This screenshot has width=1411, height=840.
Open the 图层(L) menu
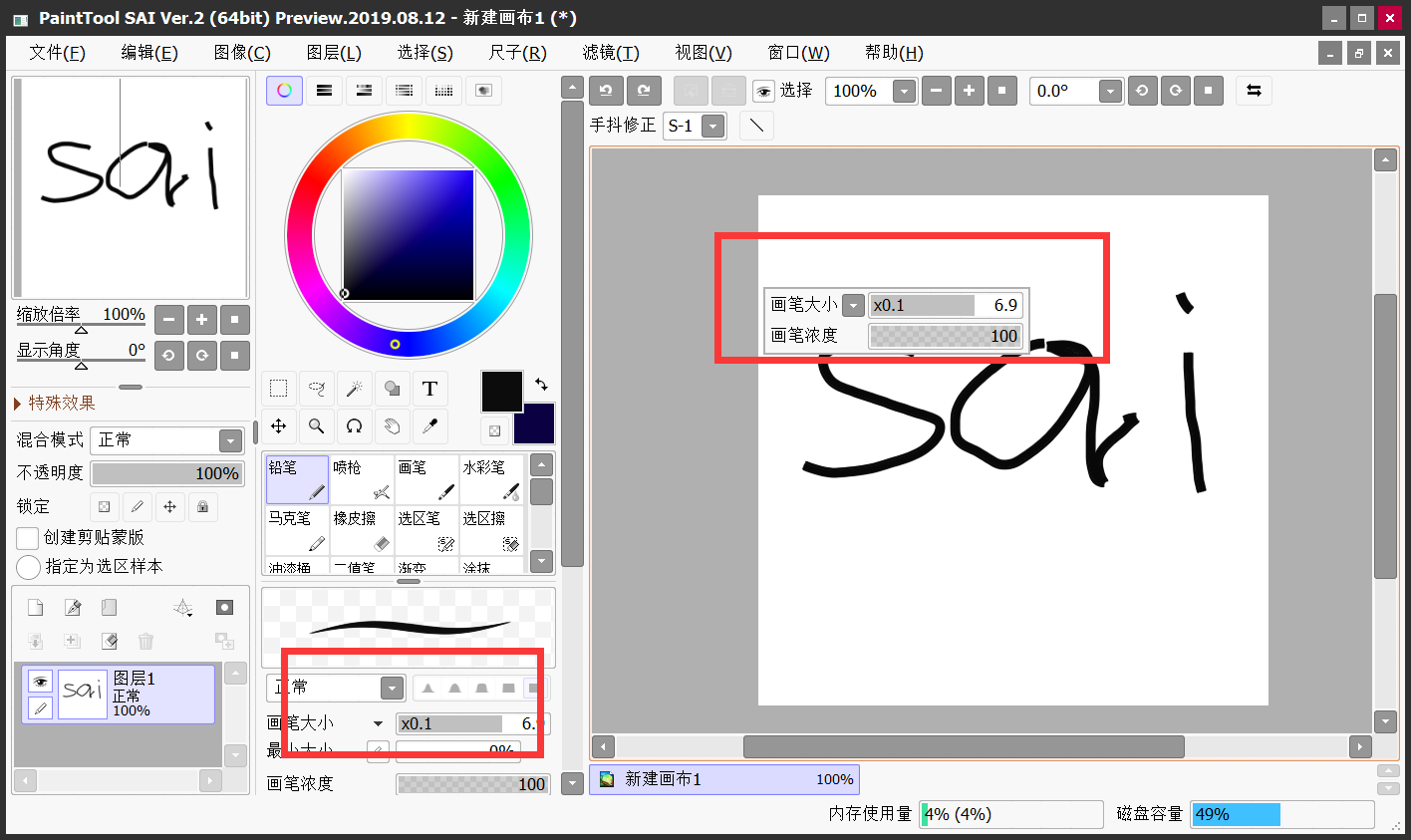point(334,53)
